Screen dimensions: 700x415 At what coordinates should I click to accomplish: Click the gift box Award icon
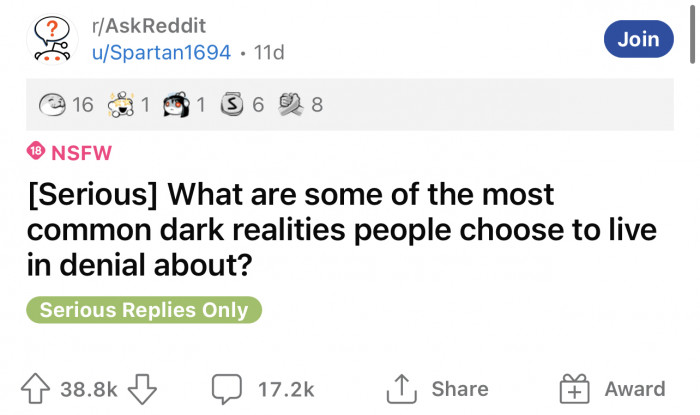tap(575, 389)
